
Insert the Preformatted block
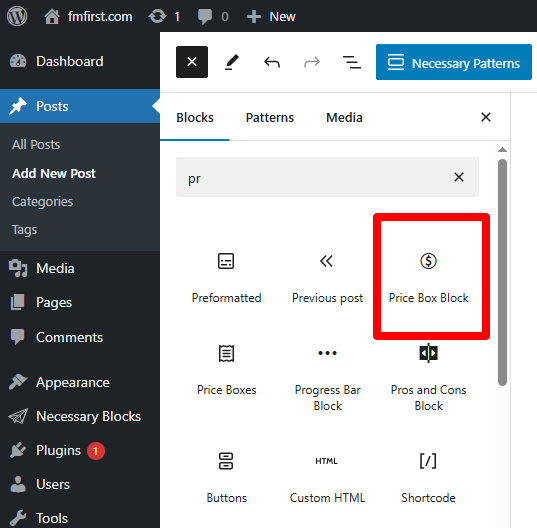click(x=226, y=277)
